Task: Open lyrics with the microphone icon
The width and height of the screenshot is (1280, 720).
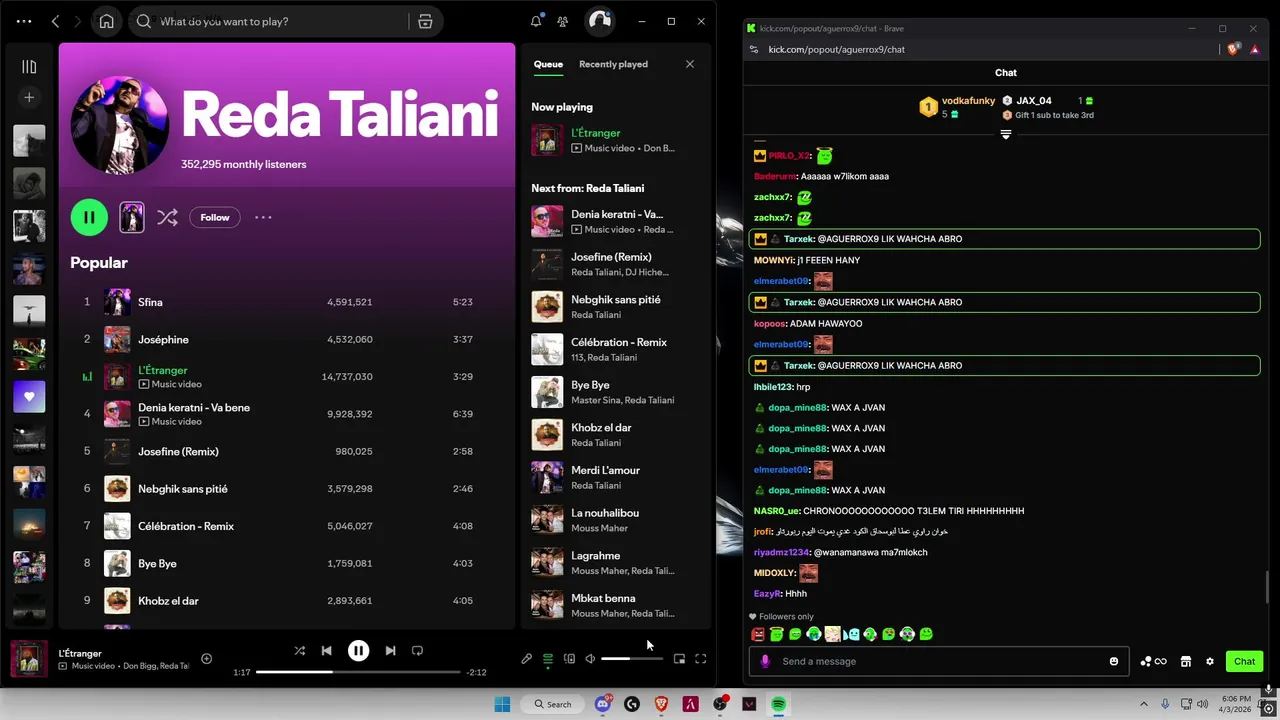Action: point(527,658)
